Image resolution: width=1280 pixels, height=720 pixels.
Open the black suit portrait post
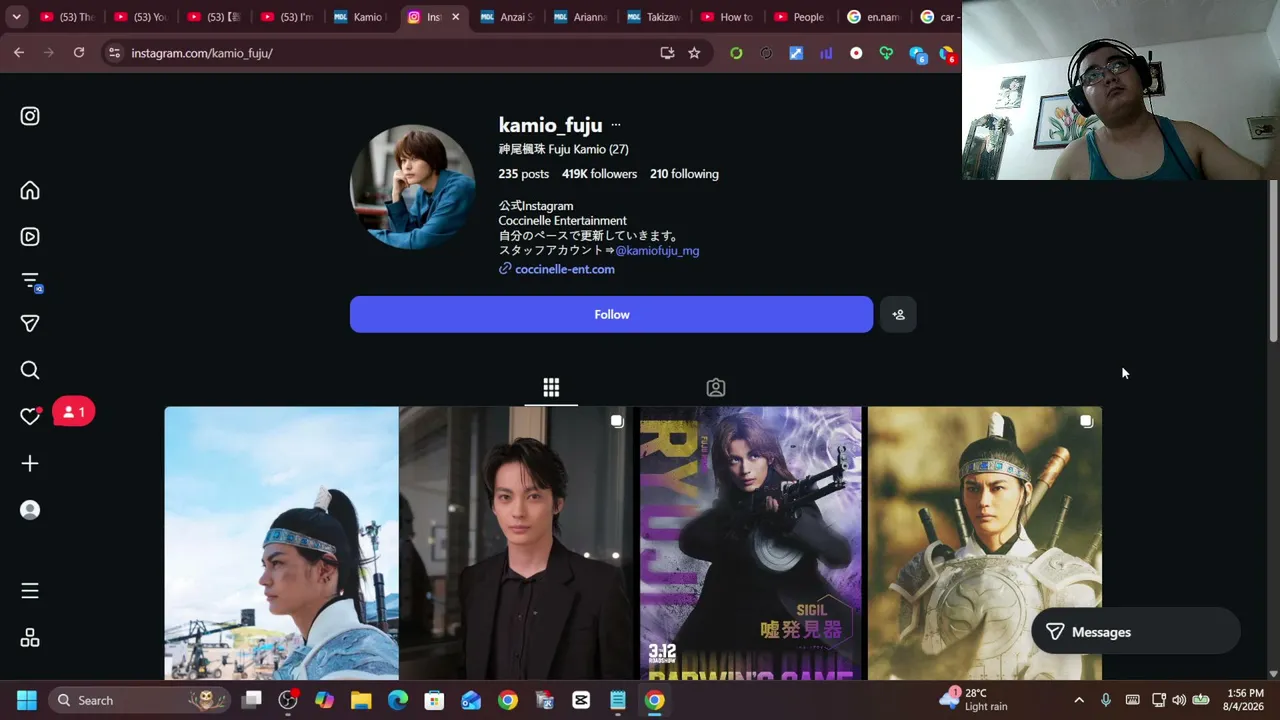point(516,543)
